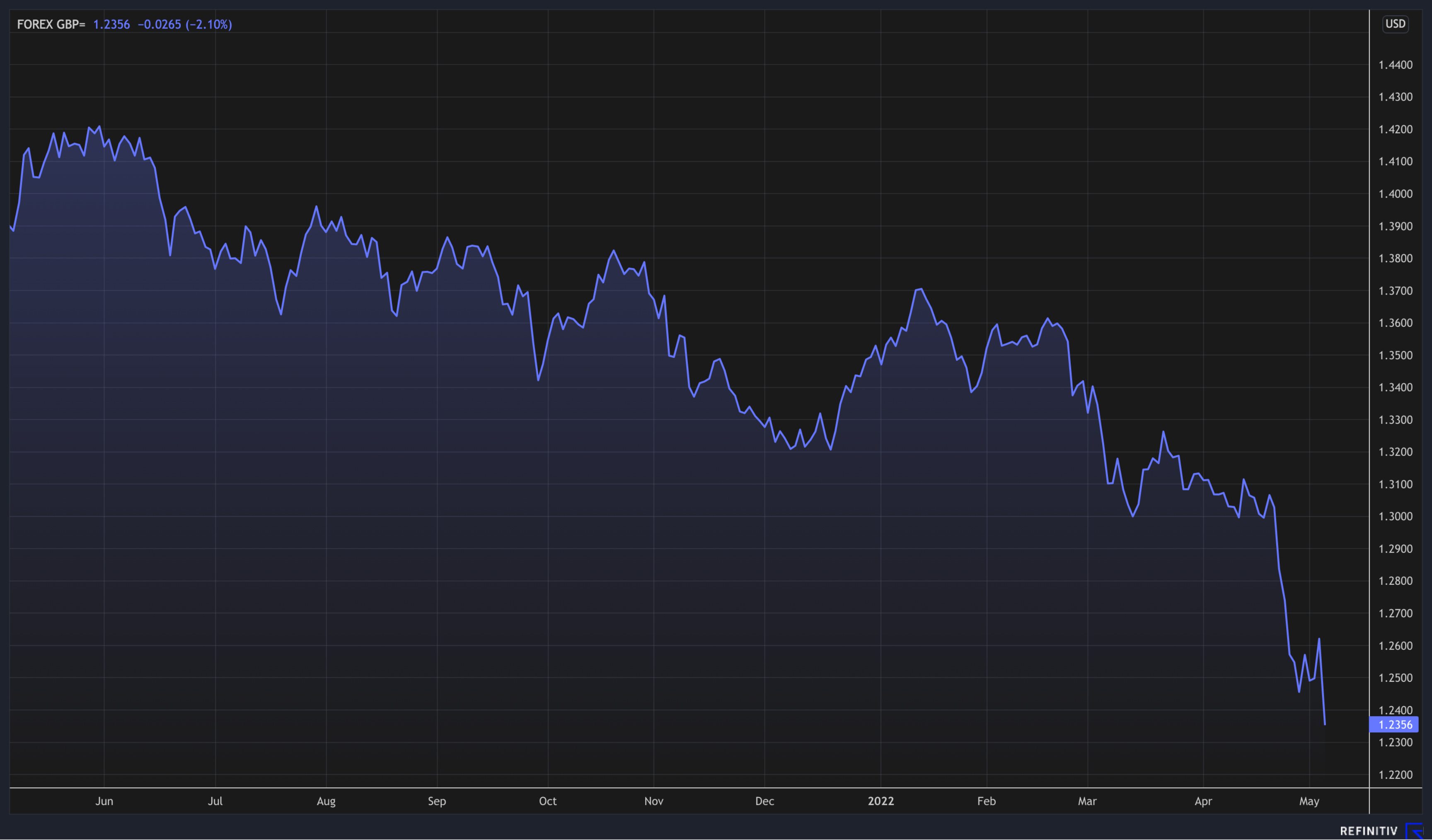Click the 1.3000 price axis label
Screen dimensions: 1432x840
(x=1396, y=517)
